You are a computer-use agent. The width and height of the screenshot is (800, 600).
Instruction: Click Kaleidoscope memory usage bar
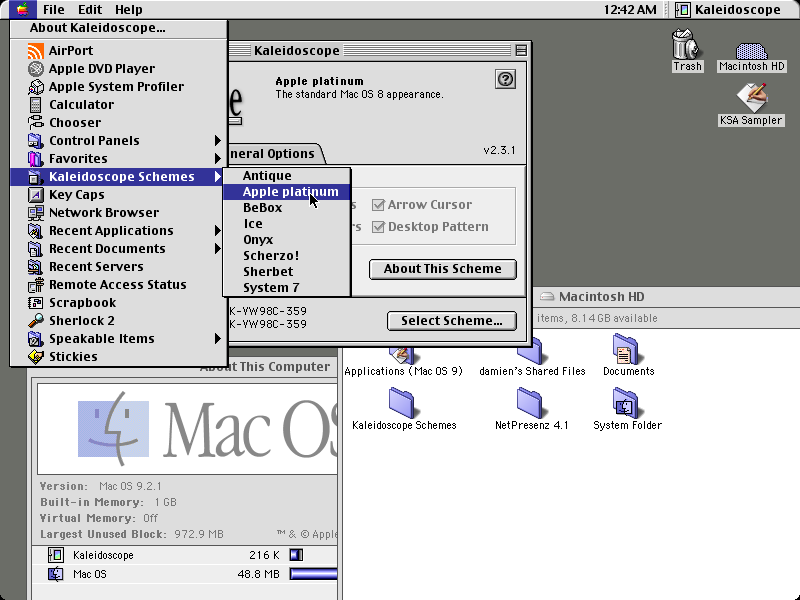[x=296, y=555]
